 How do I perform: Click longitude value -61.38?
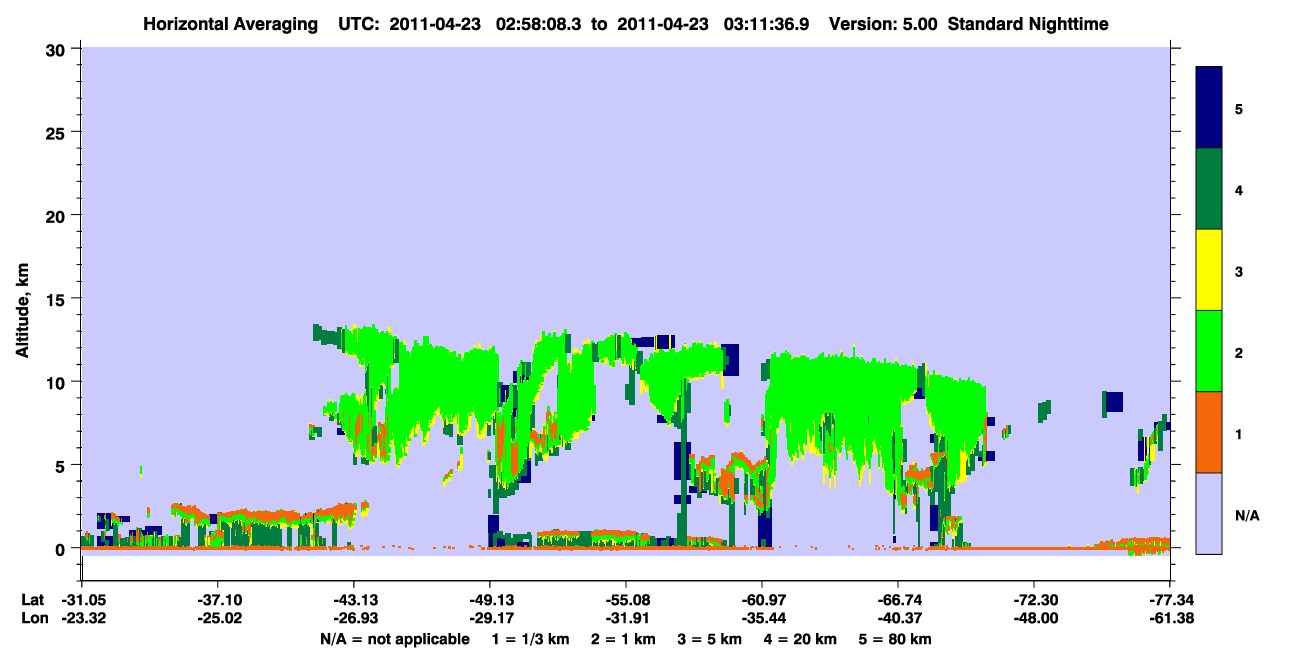coord(1169,618)
